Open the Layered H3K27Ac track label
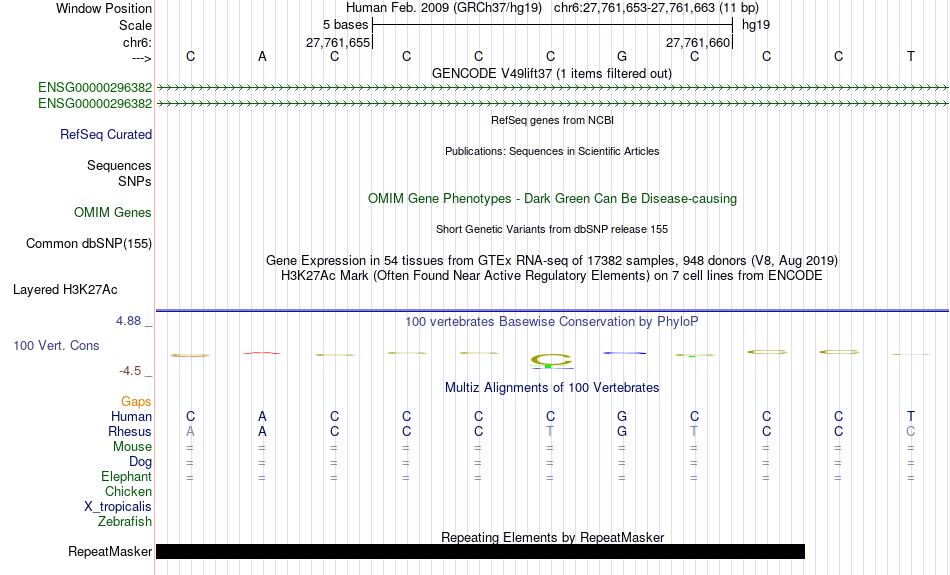 (65, 290)
